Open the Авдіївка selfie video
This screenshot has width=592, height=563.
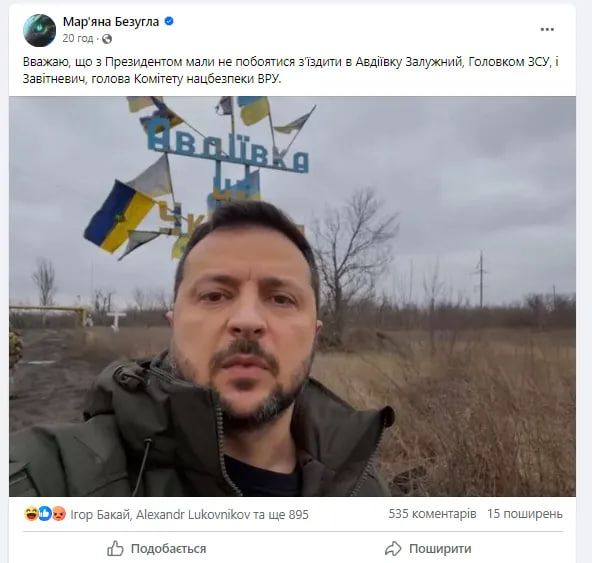pos(293,296)
